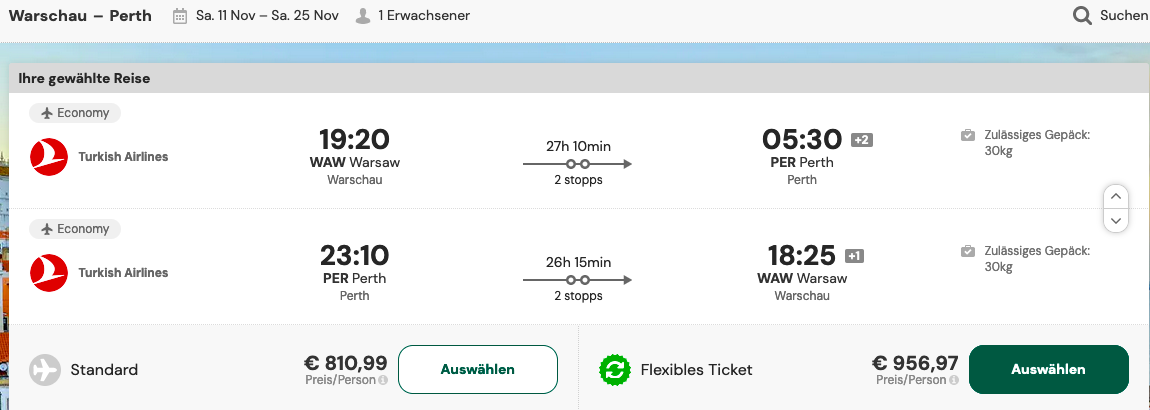The height and width of the screenshot is (410, 1150).
Task: Click the +1 day arrival badge
Action: pos(854,255)
